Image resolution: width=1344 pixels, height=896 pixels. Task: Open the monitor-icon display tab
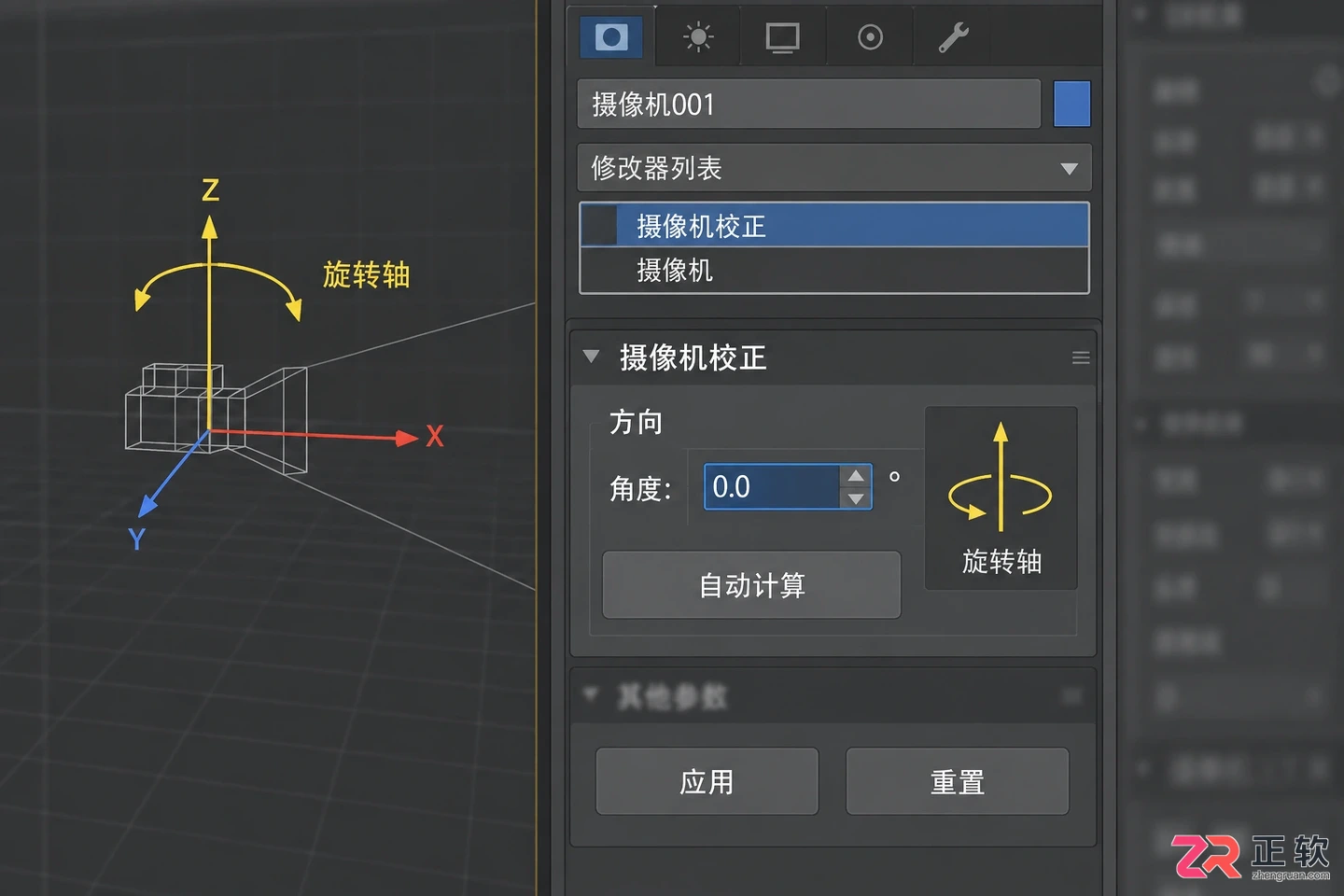click(782, 37)
